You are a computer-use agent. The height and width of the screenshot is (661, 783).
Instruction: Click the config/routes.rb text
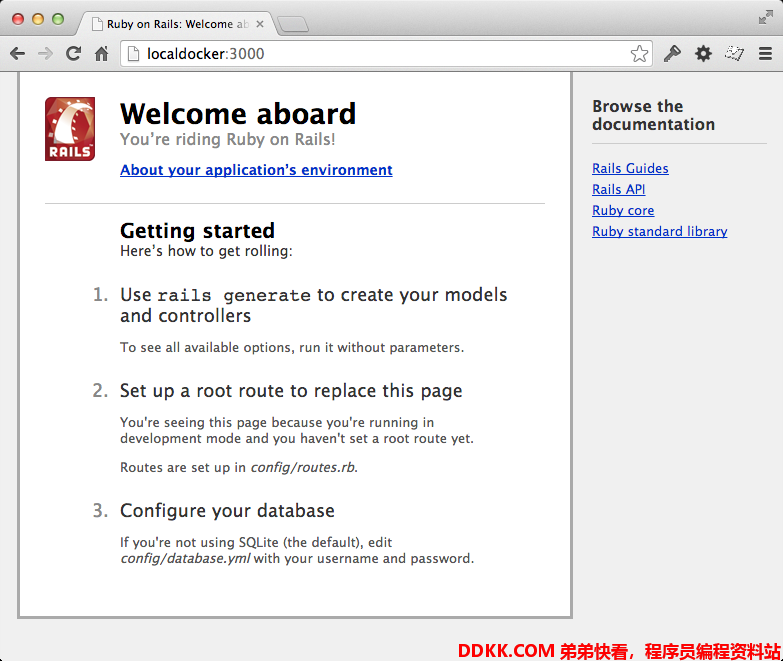click(303, 467)
